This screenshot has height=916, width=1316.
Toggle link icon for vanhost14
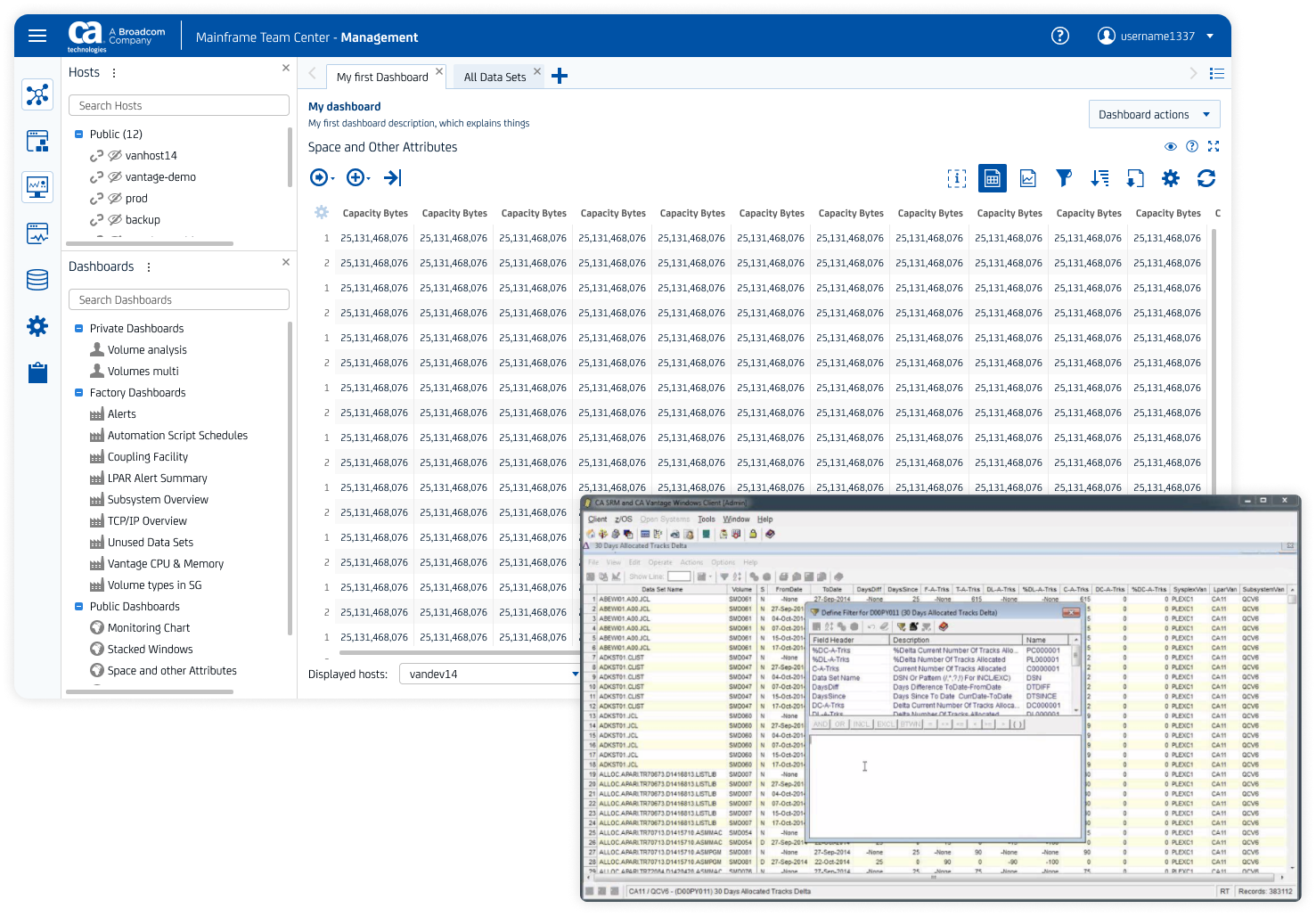tap(96, 156)
